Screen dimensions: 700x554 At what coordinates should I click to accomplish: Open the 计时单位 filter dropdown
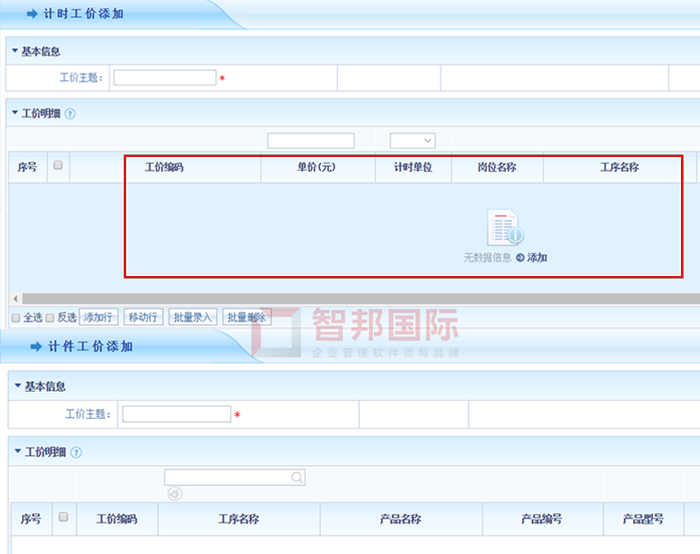(412, 141)
